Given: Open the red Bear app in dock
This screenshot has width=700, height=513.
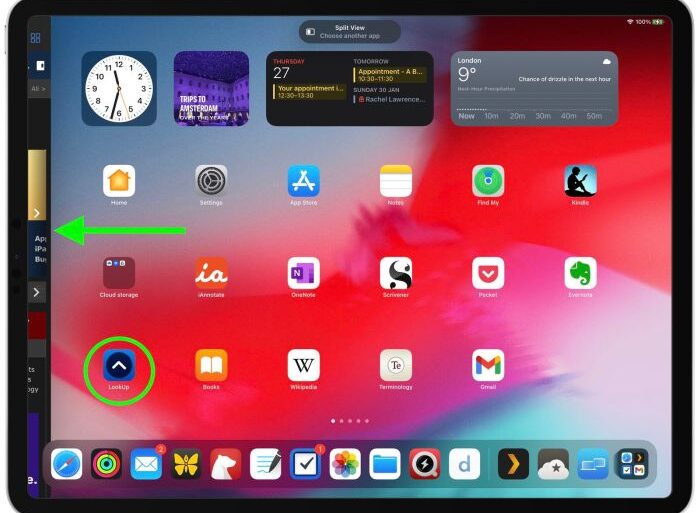Looking at the screenshot, I should click(225, 464).
